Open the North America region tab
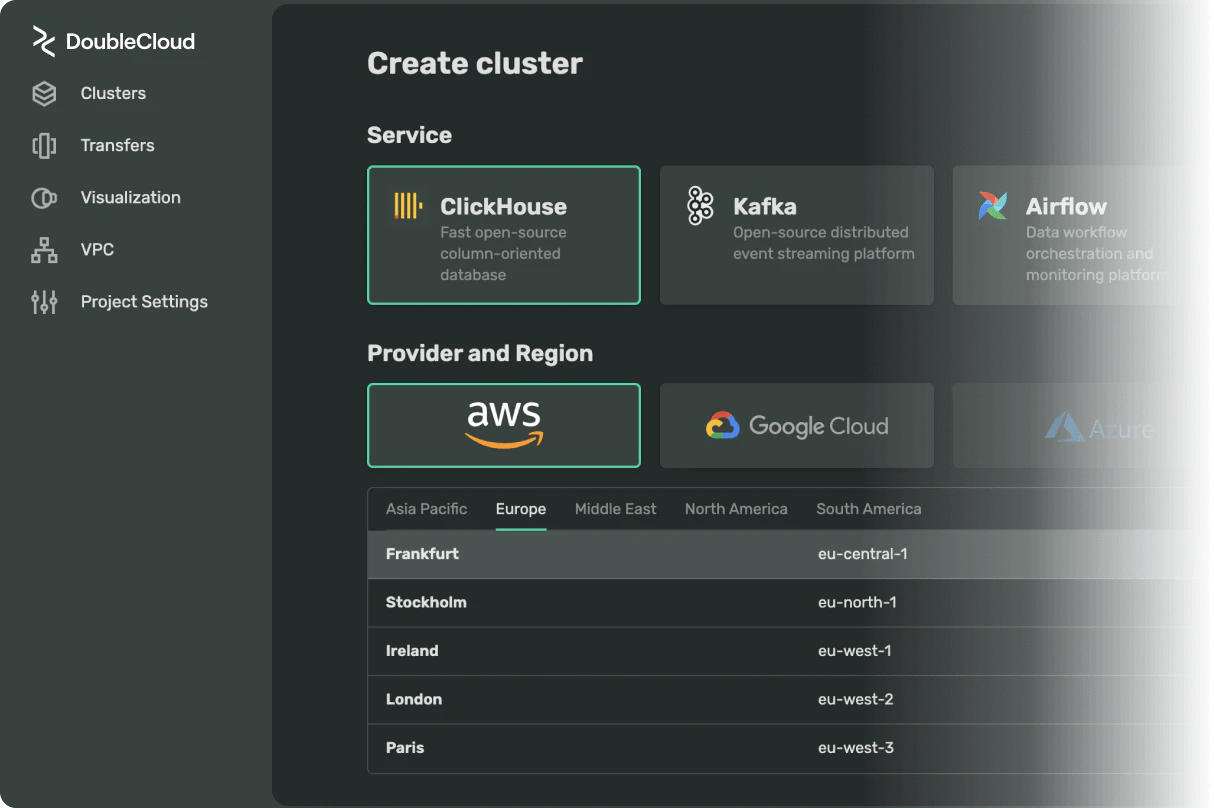This screenshot has height=808, width=1214. (x=736, y=509)
